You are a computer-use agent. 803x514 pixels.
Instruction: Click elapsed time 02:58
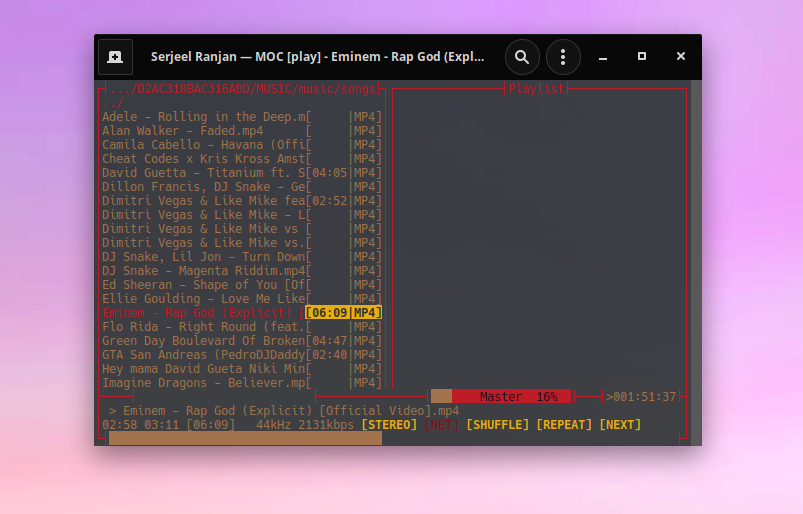[x=119, y=425]
